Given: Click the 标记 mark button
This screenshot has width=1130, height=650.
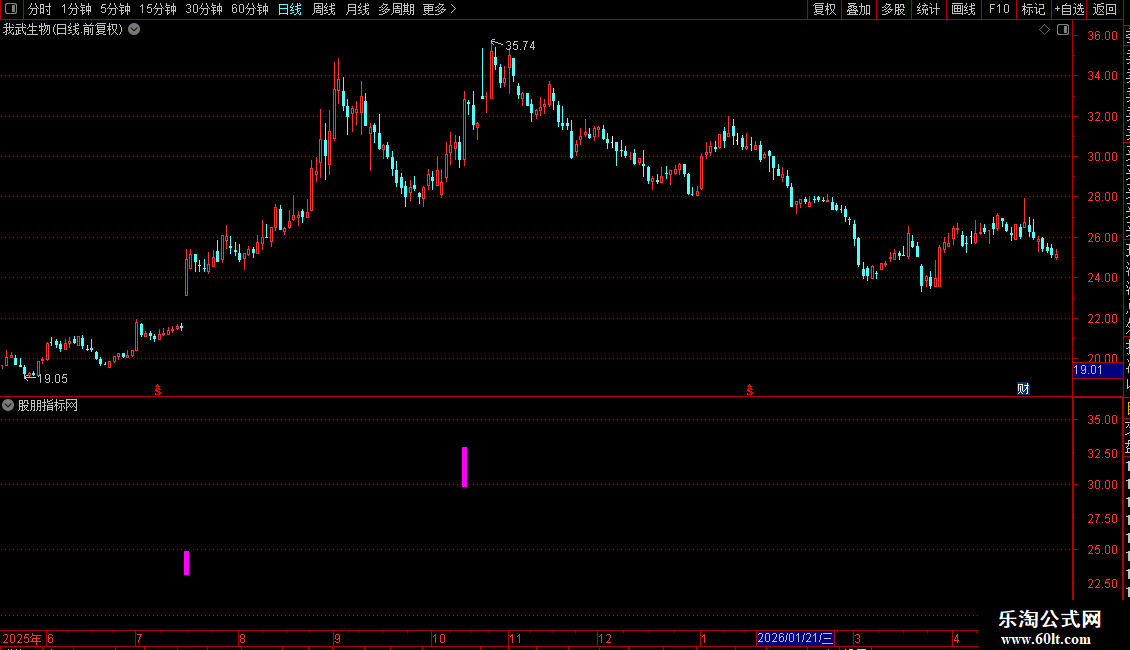Looking at the screenshot, I should pos(1033,9).
